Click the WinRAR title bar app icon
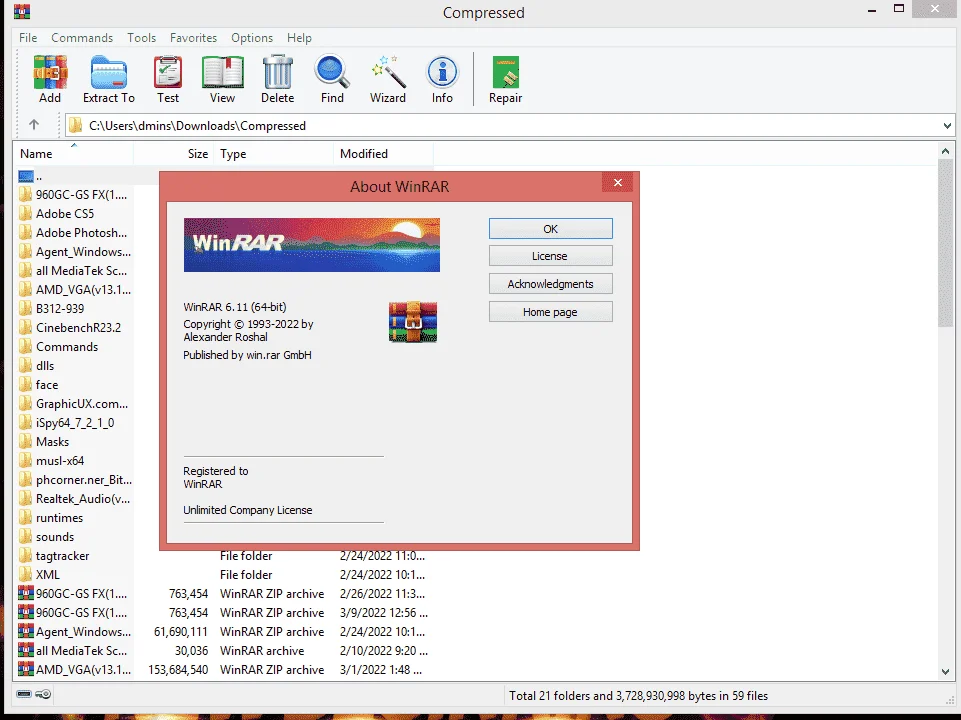This screenshot has width=961, height=720. tap(22, 12)
